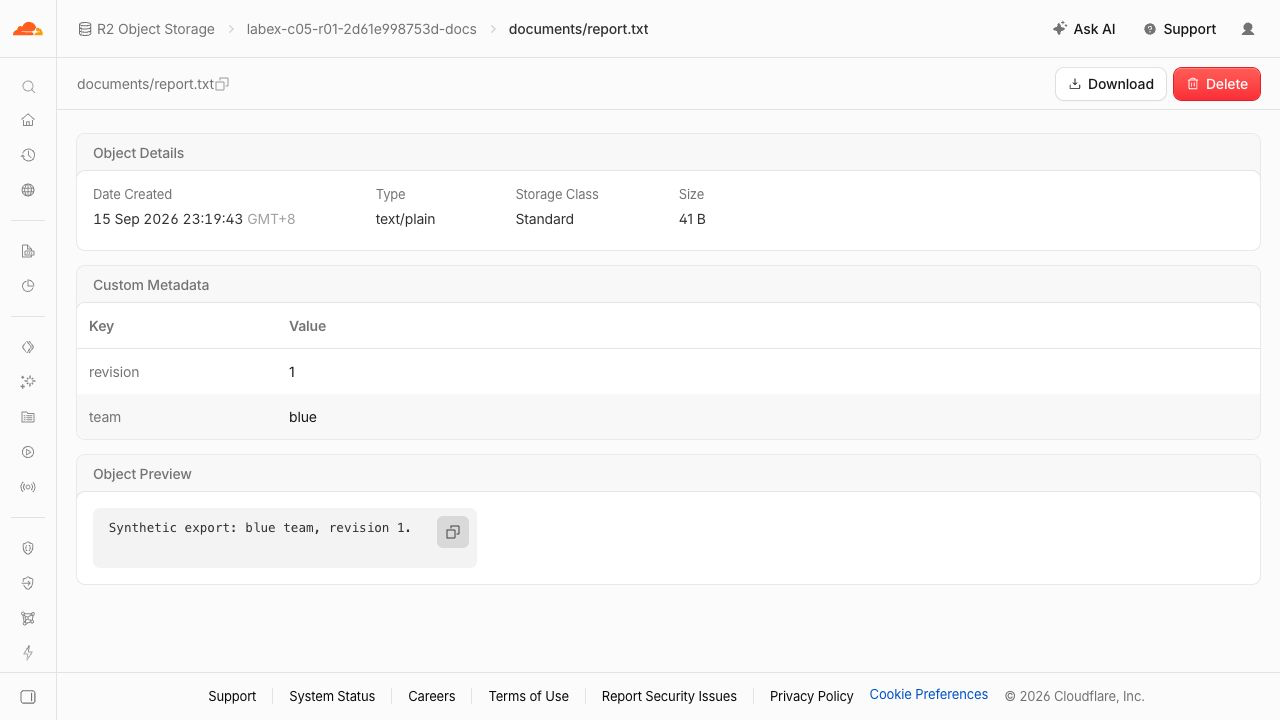
Task: Open the Privacy Policy link
Action: pyautogui.click(x=812, y=696)
